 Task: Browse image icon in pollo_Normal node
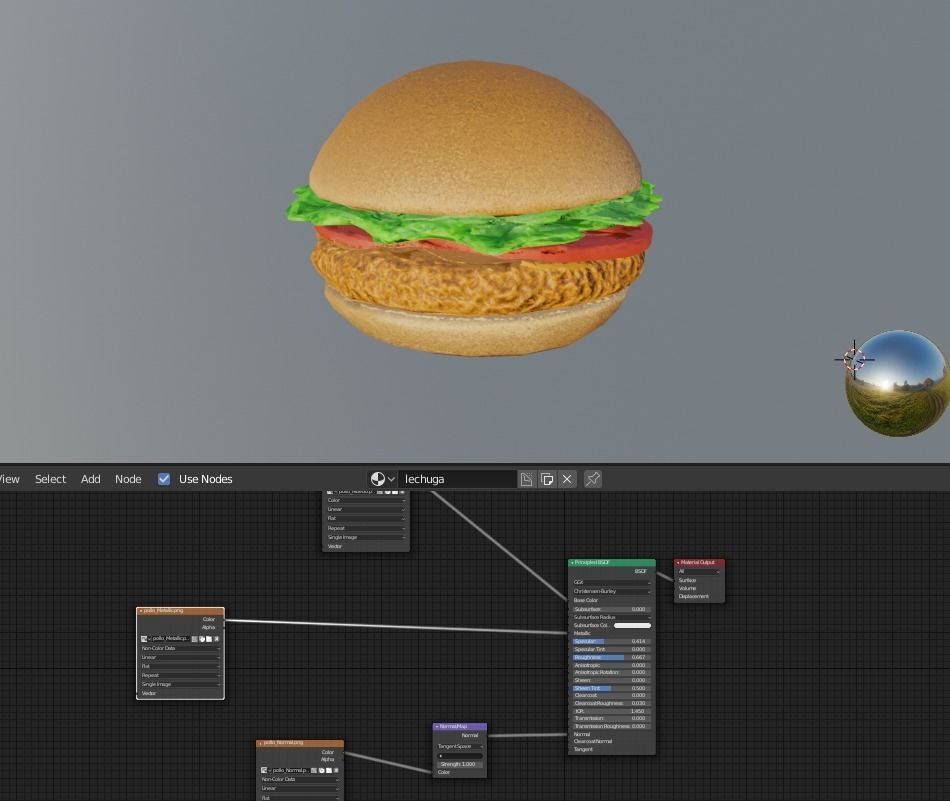click(265, 771)
